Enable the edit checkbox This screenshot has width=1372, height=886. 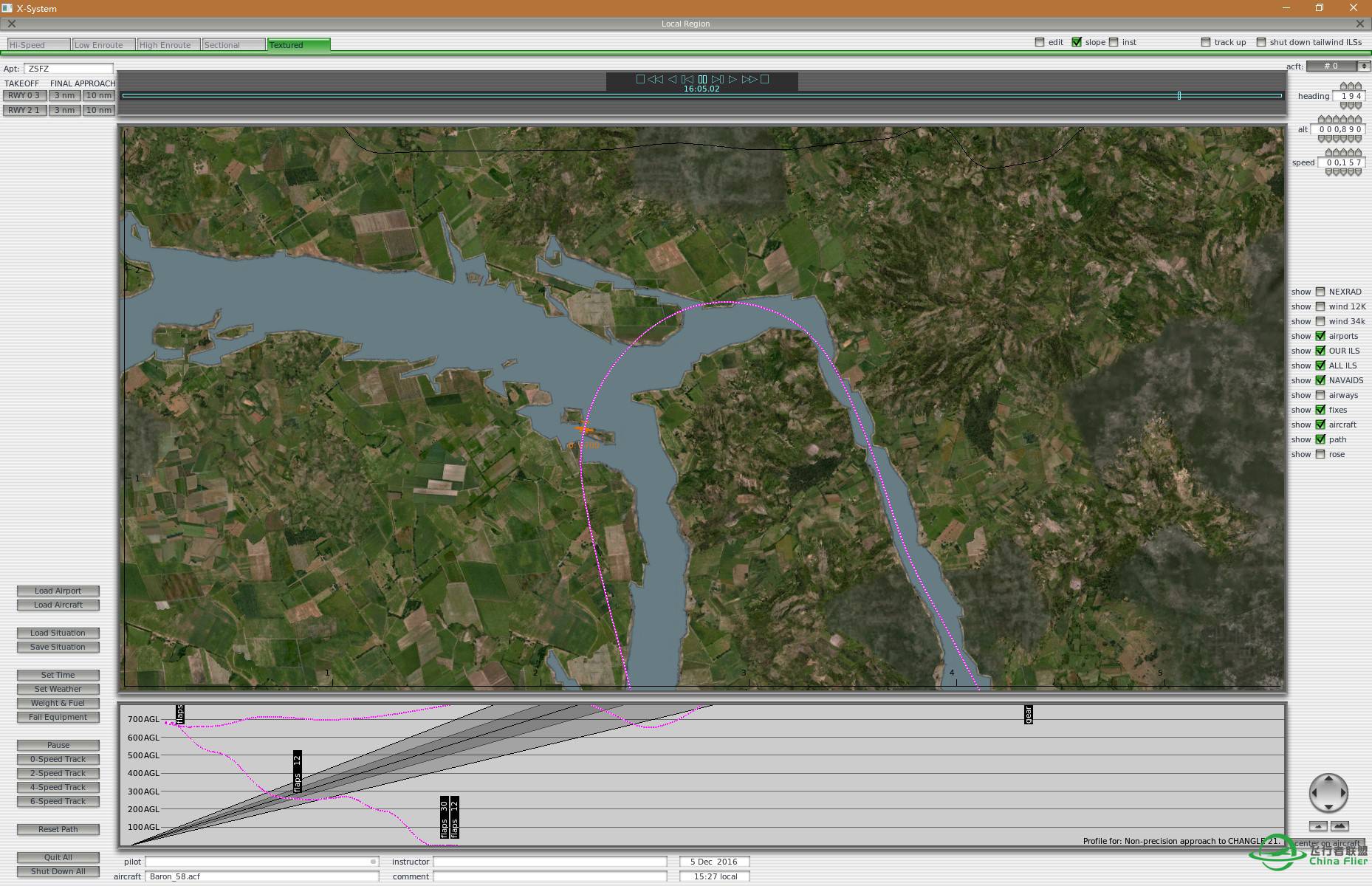point(1040,42)
